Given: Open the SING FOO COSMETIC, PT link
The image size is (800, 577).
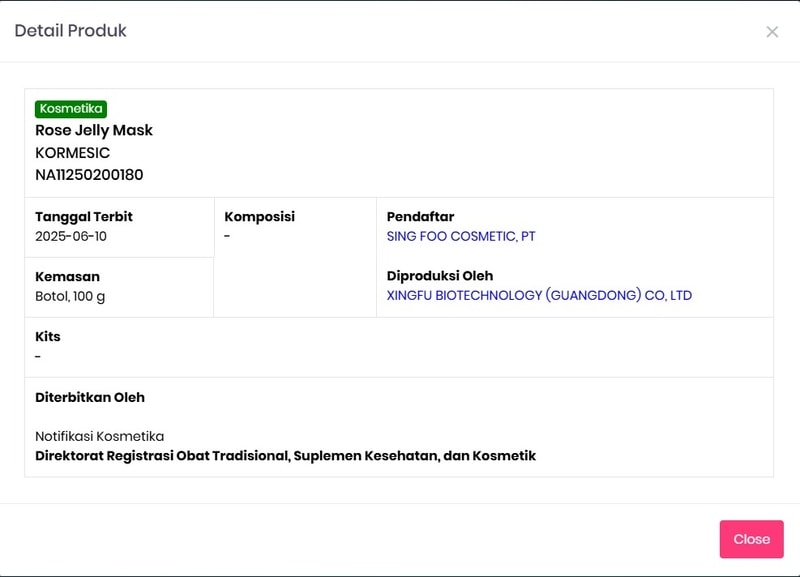Looking at the screenshot, I should click(x=461, y=237).
